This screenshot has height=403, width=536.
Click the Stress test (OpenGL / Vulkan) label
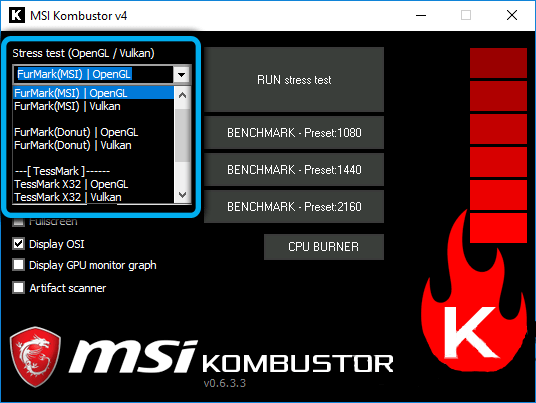click(83, 53)
